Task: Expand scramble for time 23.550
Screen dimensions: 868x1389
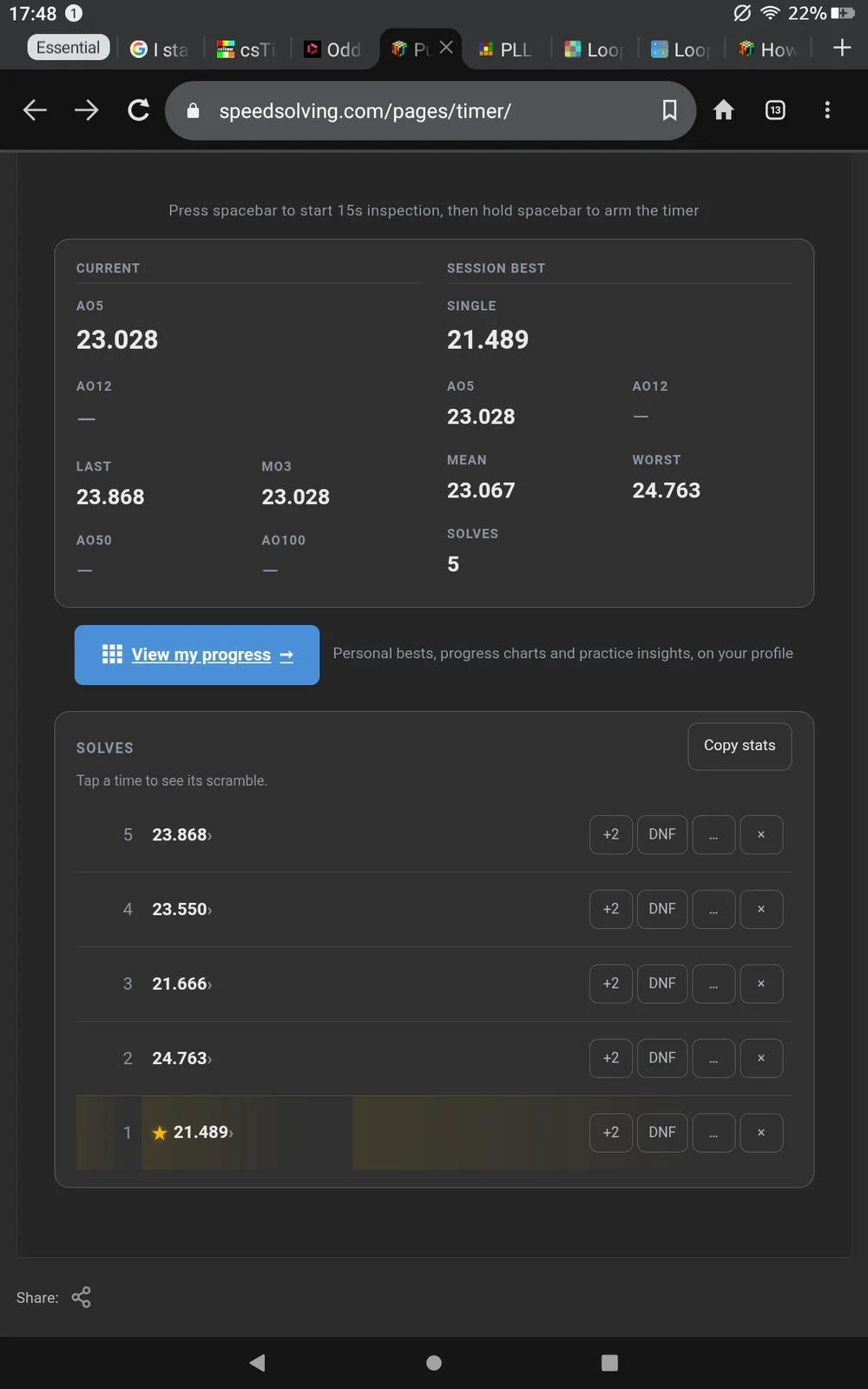Action: pyautogui.click(x=181, y=909)
